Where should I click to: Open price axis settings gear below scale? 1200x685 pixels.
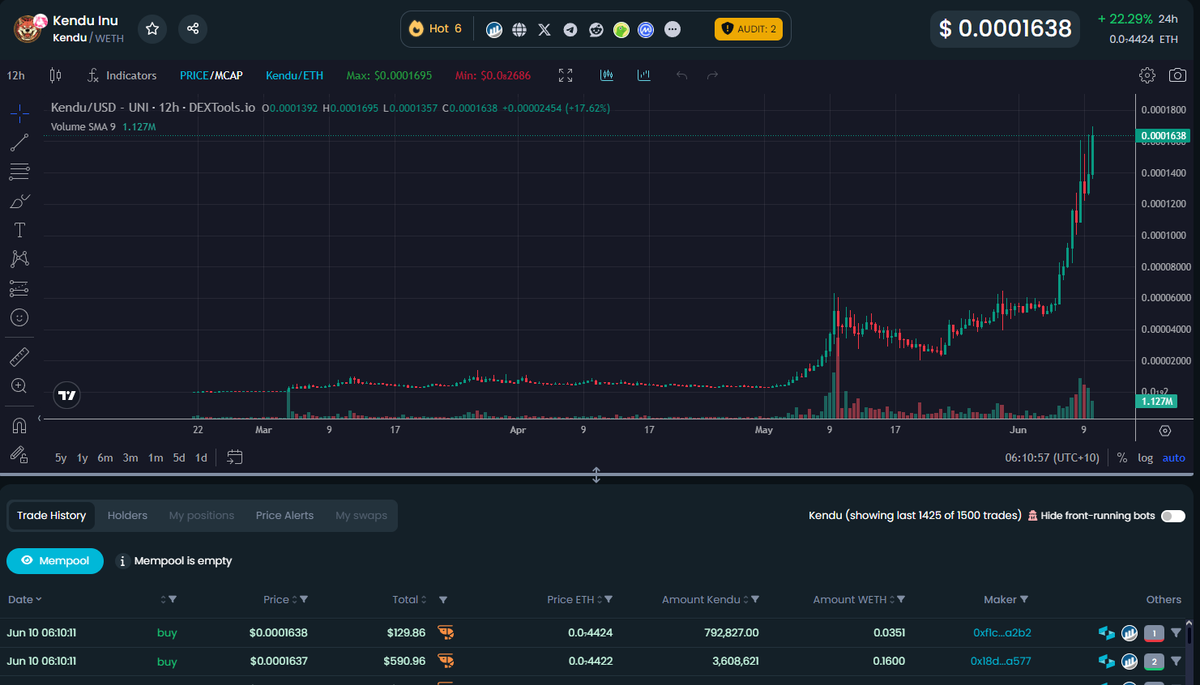point(1165,430)
